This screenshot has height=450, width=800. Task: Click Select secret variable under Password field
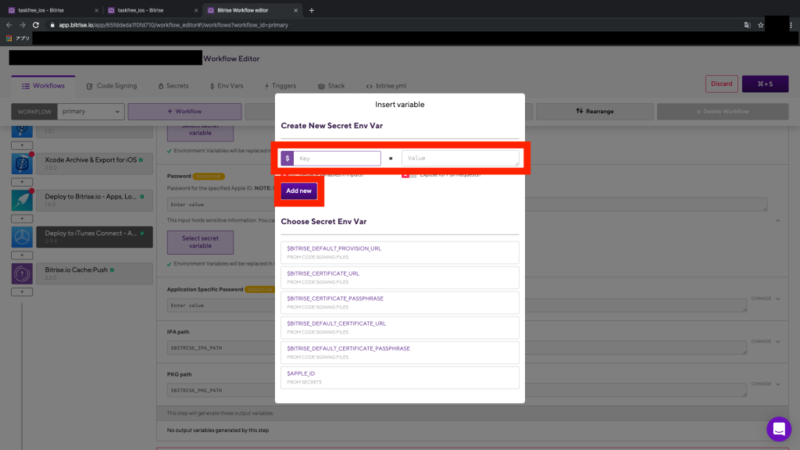pos(200,242)
